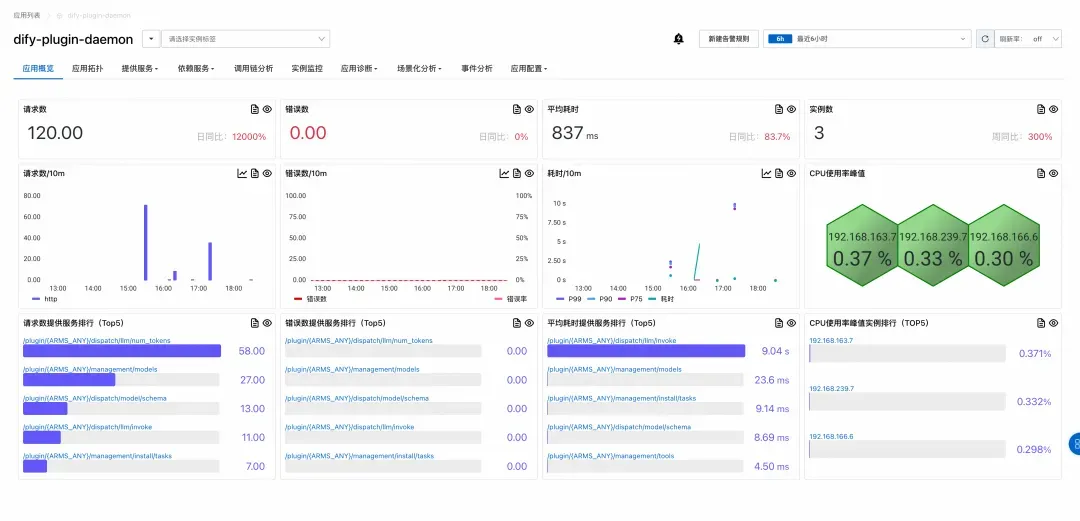Screen dimensions: 1080x521
Task: Toggle eye icon on 实例数 card
Action: 1053,109
